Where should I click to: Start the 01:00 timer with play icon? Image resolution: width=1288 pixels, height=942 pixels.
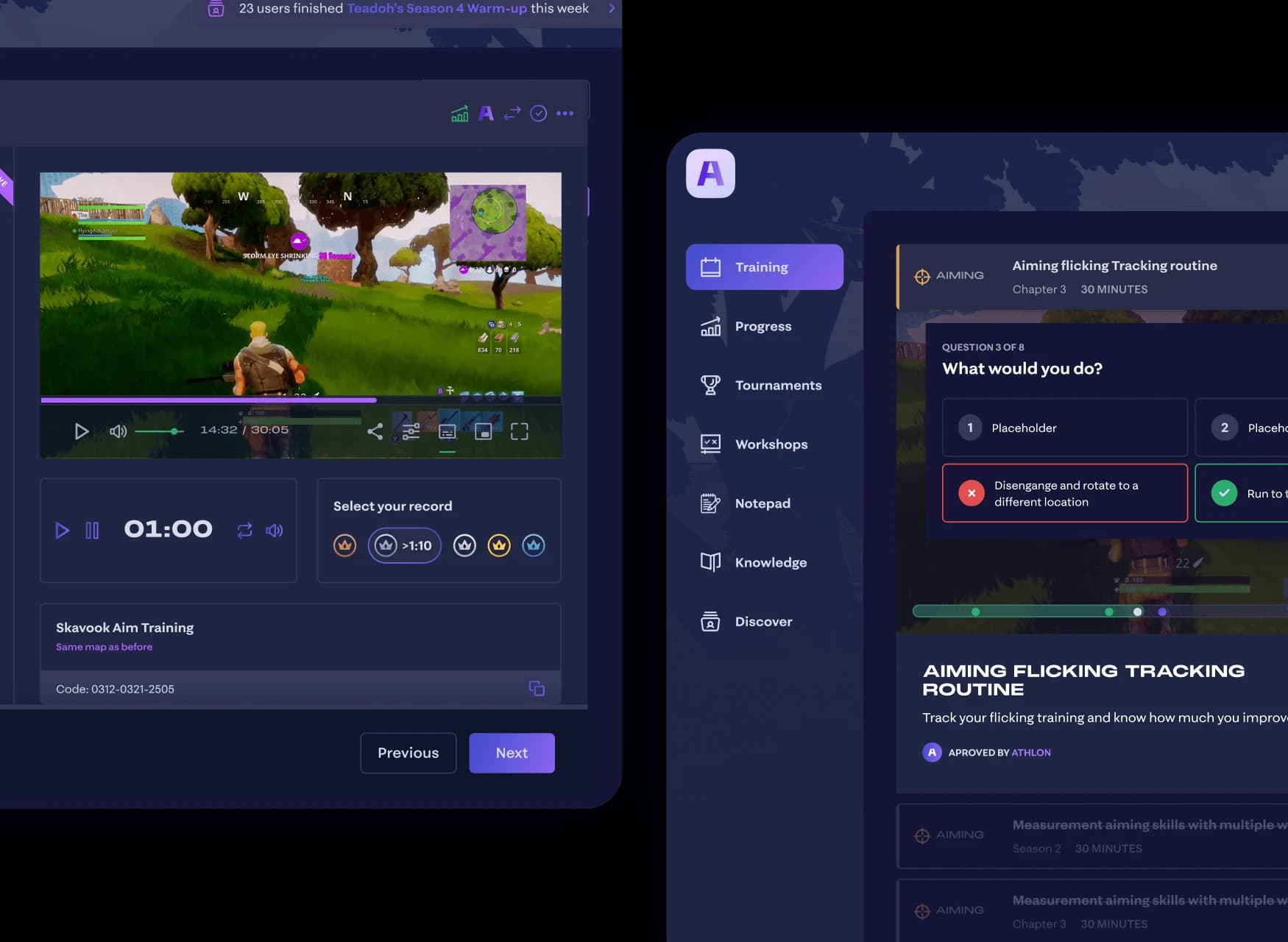pos(63,531)
